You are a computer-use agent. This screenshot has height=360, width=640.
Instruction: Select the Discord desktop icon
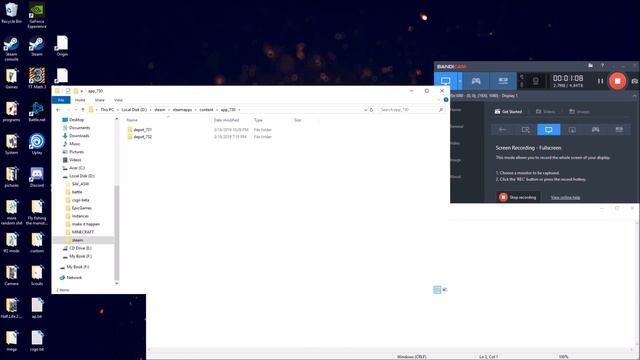[37, 178]
